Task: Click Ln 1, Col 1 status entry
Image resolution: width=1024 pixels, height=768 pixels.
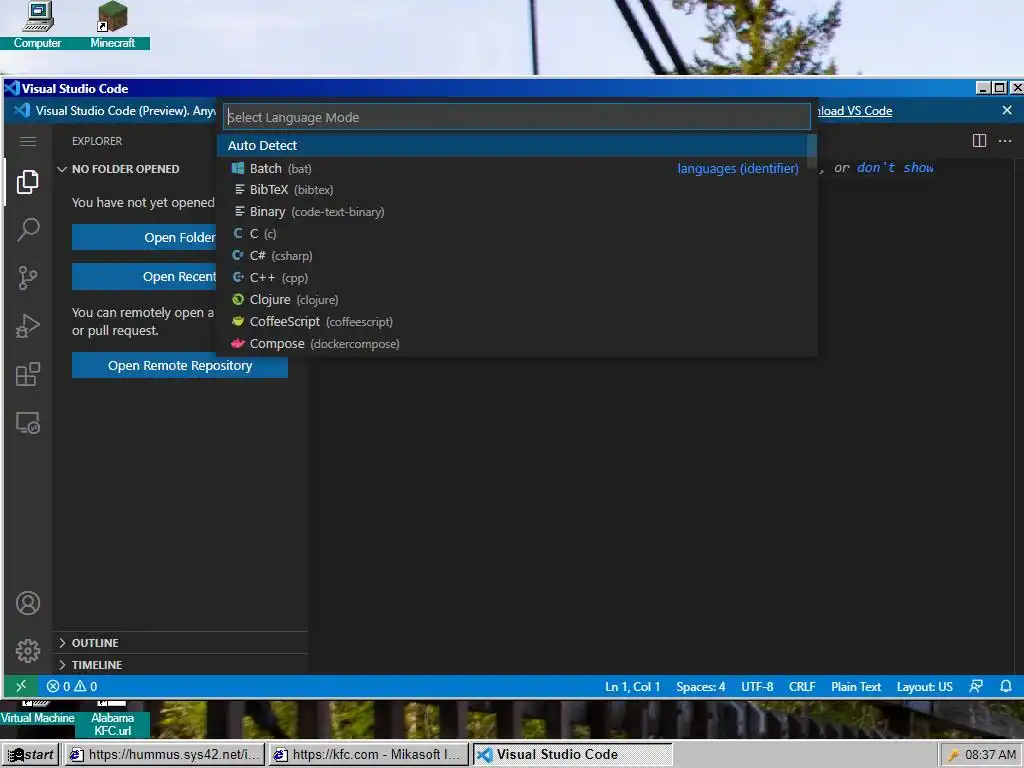Action: click(632, 686)
